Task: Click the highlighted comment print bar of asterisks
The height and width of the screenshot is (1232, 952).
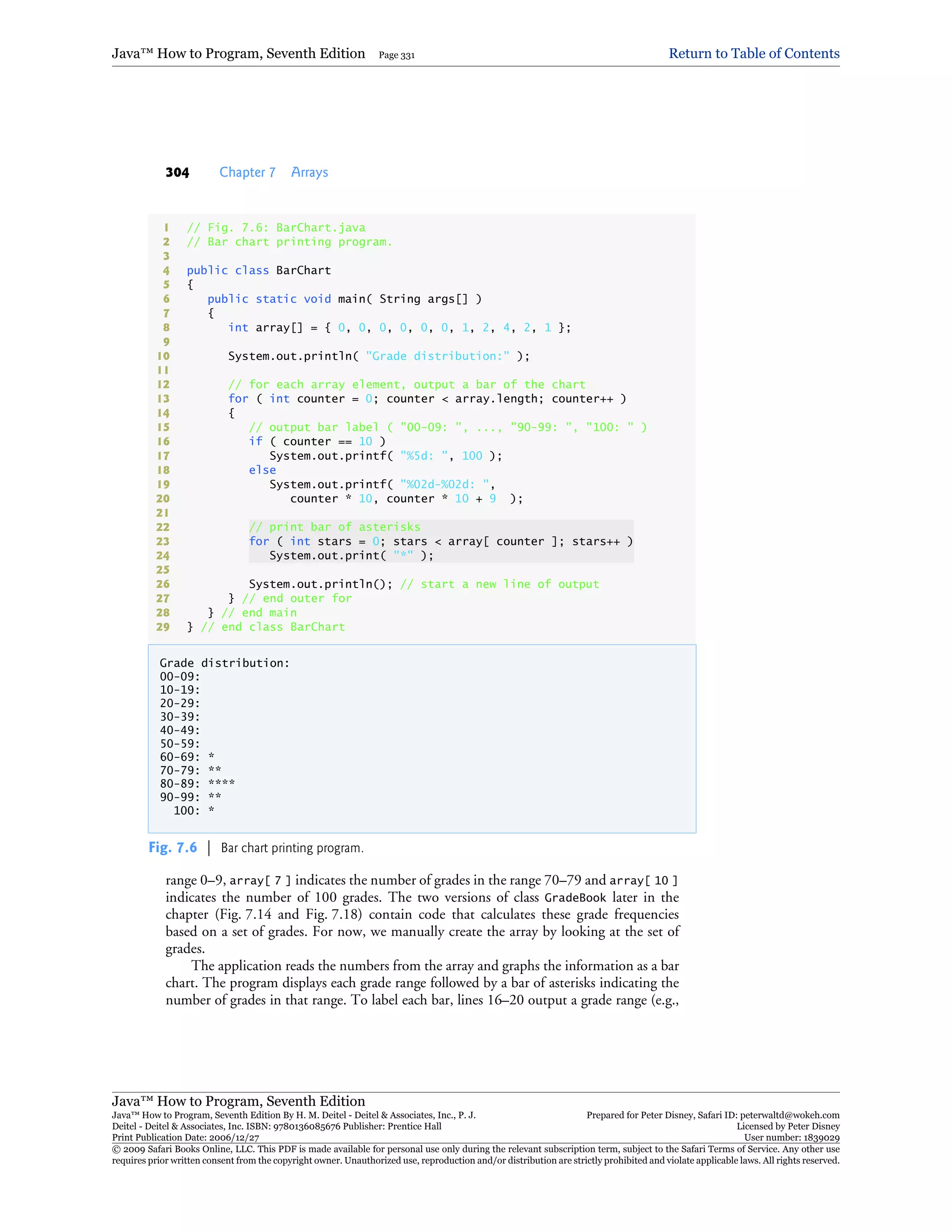Action: tap(334, 527)
